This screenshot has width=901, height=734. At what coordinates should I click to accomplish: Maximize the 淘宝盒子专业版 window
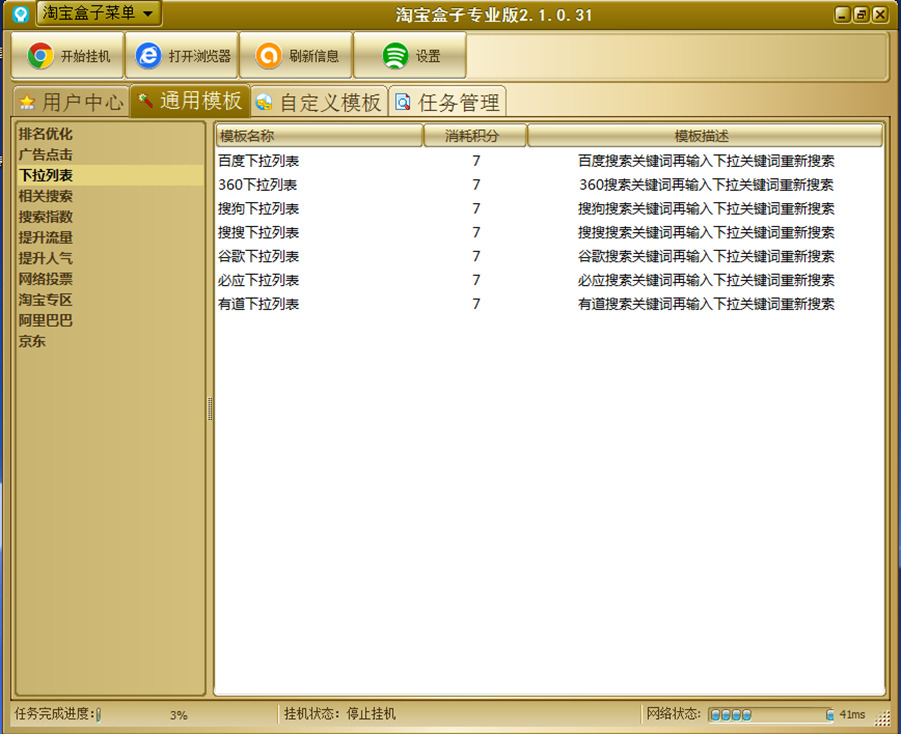click(861, 14)
